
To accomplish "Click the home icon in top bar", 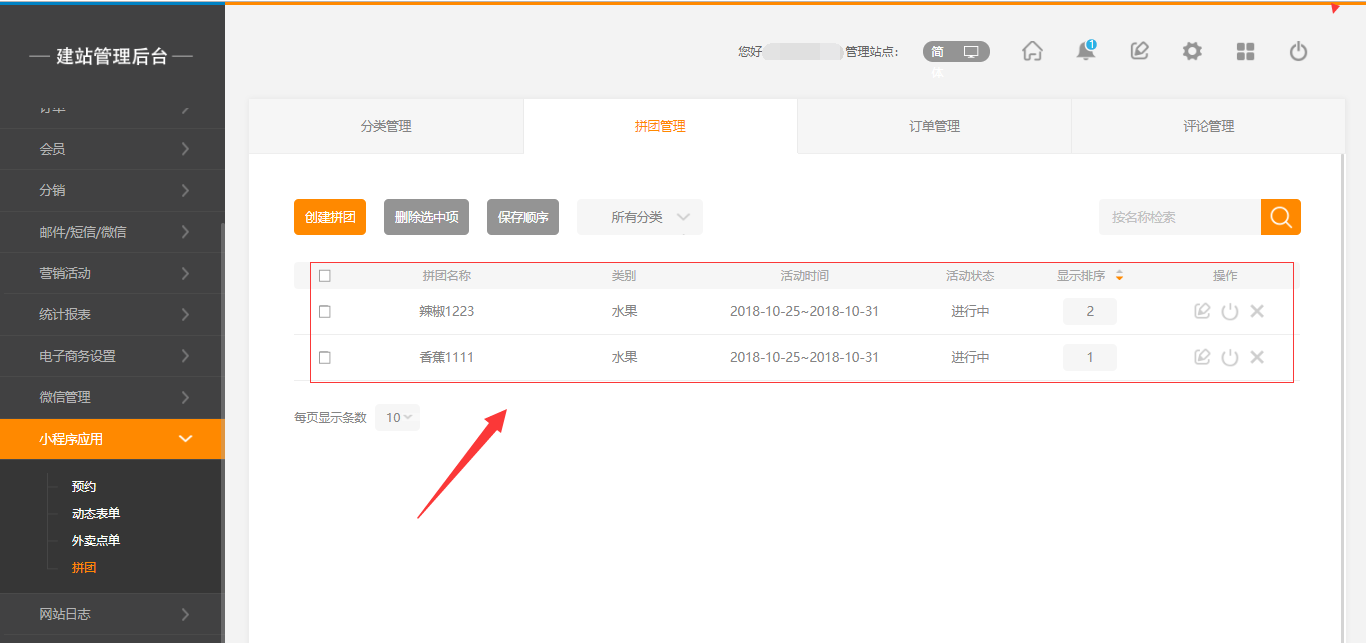I will (1032, 51).
